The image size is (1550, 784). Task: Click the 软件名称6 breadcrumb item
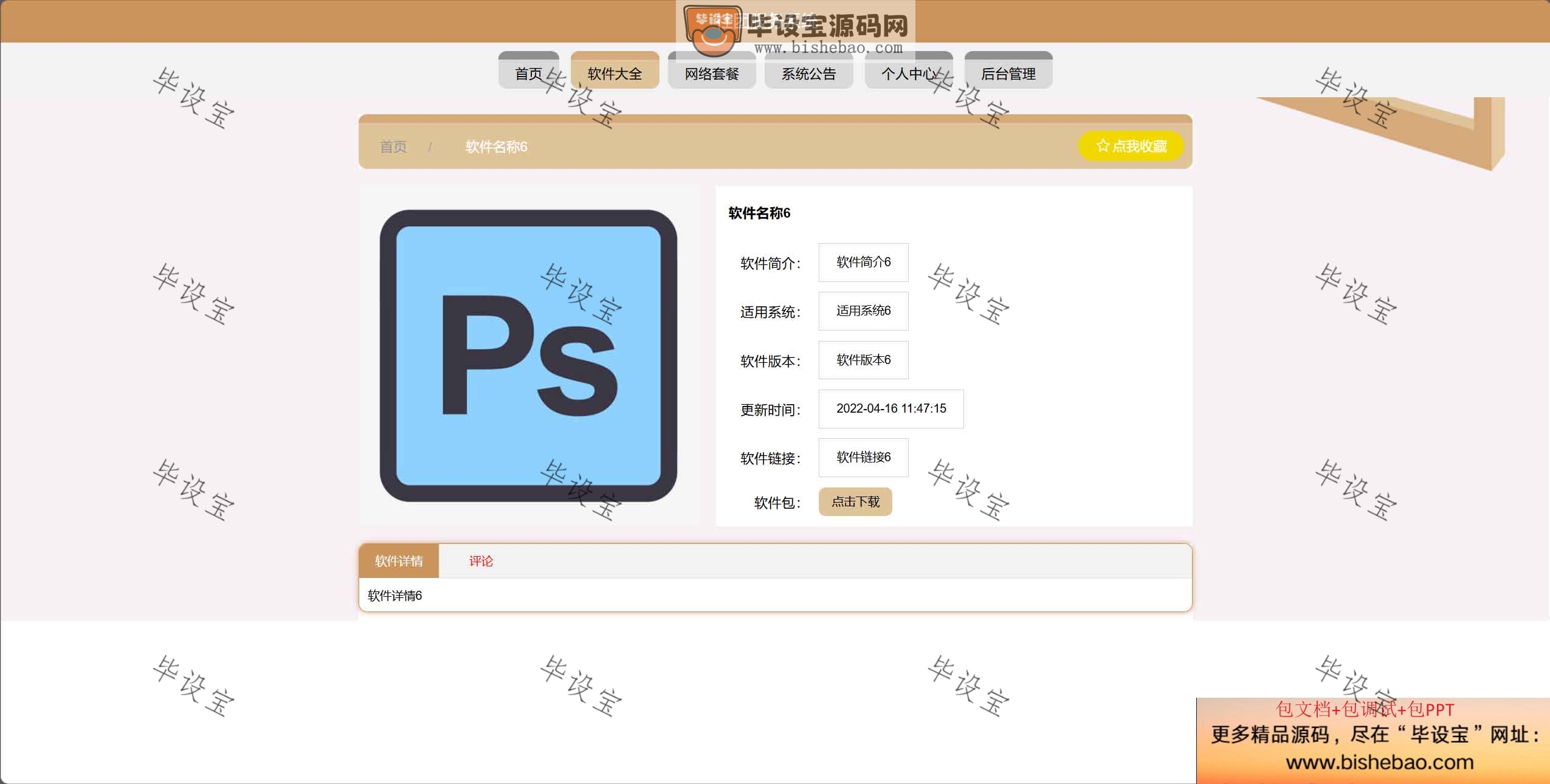[496, 146]
